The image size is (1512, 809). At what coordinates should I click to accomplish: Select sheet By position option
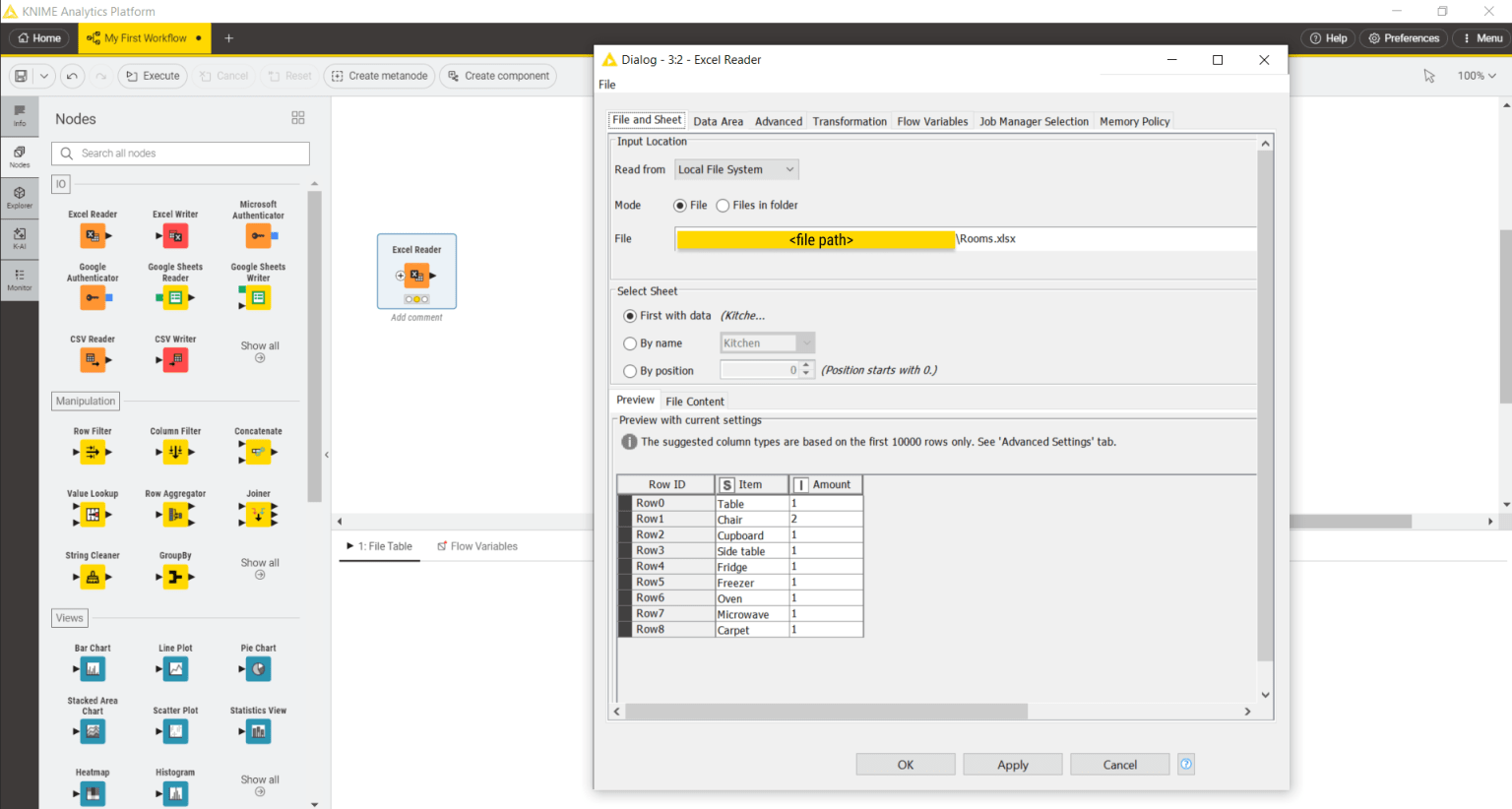pos(630,371)
